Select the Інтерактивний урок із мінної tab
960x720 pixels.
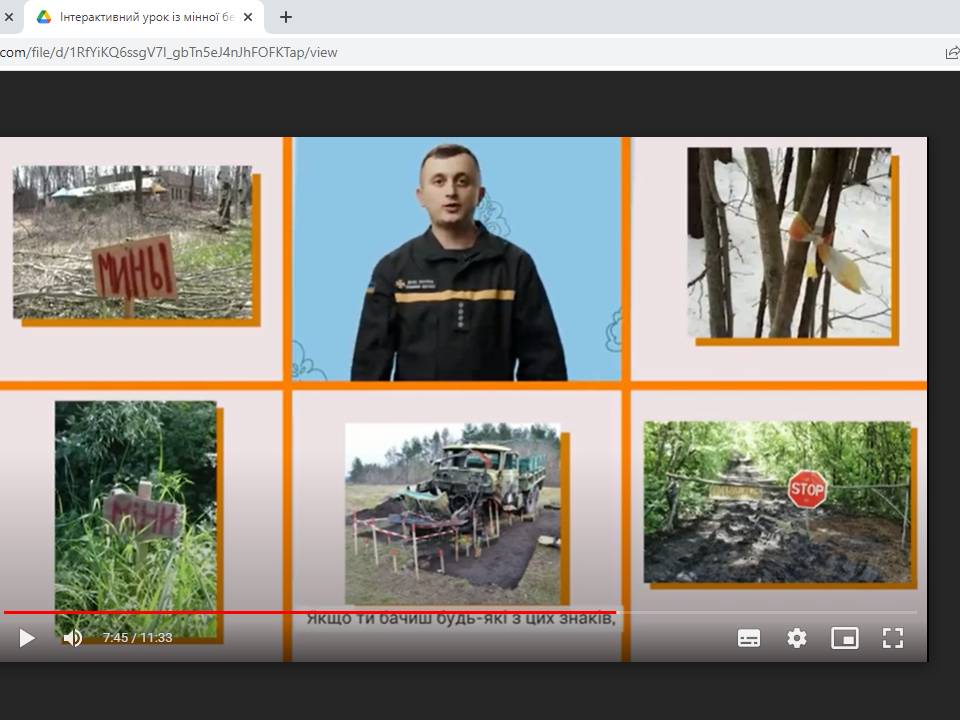(144, 17)
